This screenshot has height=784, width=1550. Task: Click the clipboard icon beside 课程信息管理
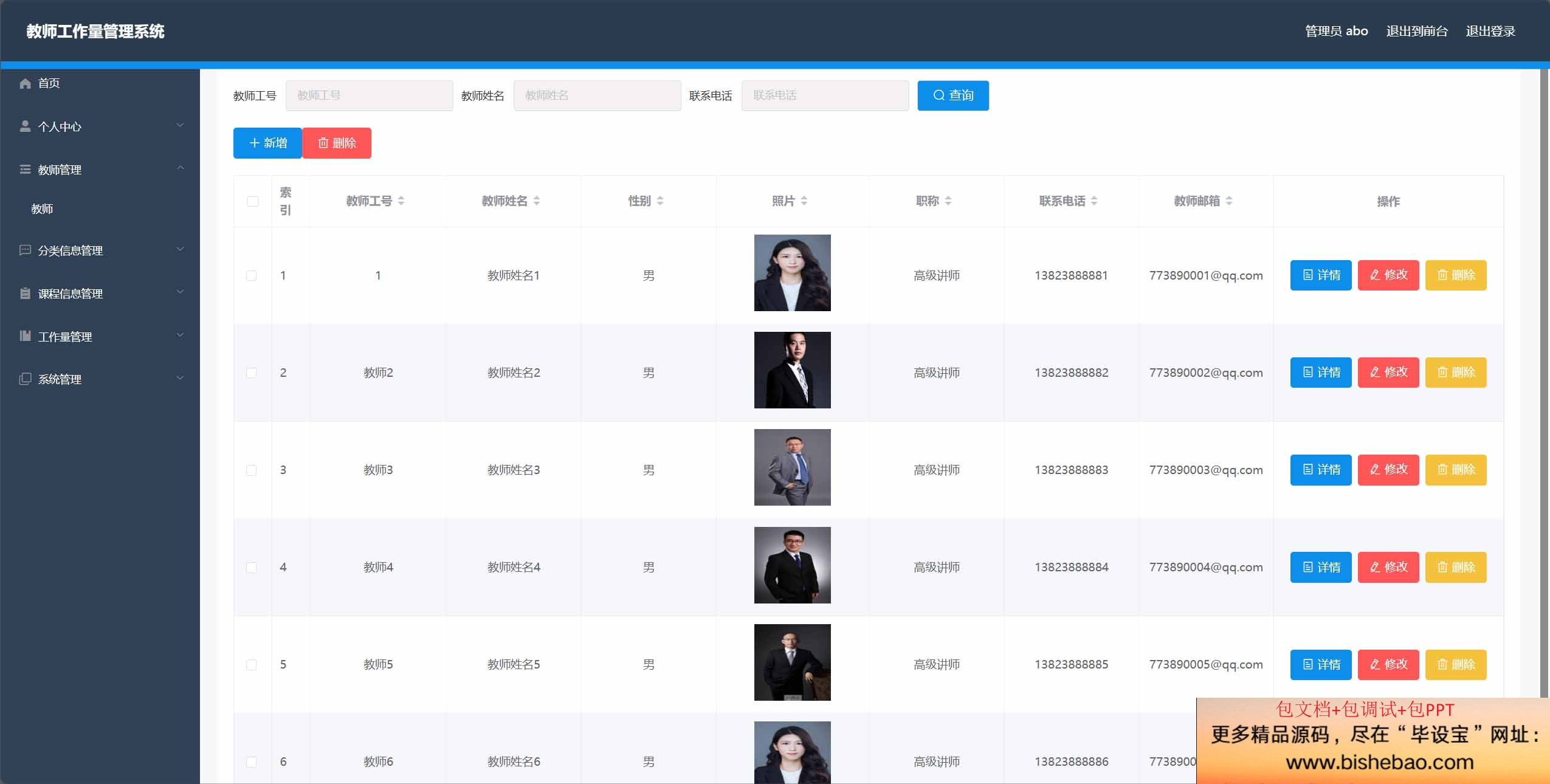(25, 294)
